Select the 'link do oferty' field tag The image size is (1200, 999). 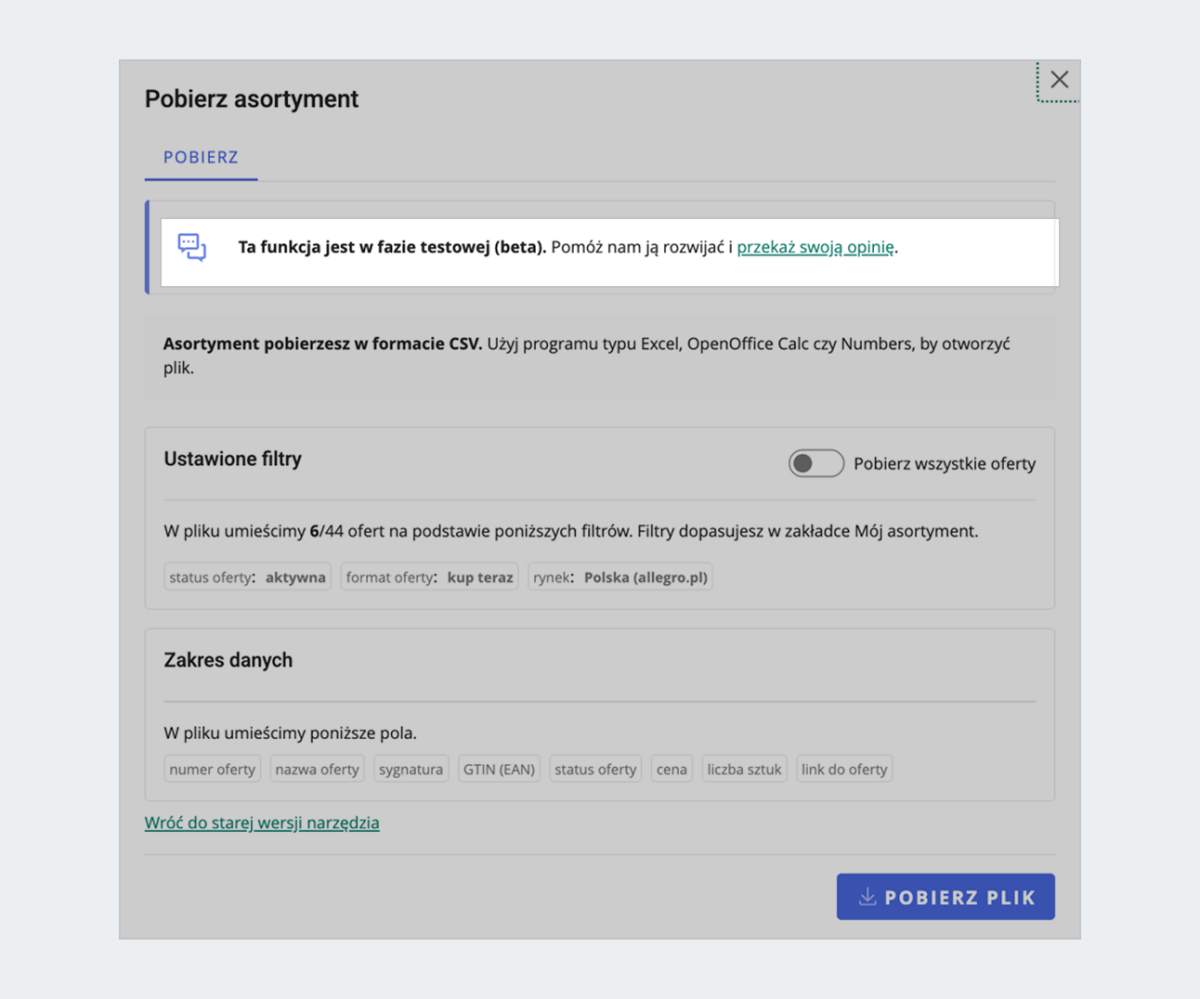844,769
